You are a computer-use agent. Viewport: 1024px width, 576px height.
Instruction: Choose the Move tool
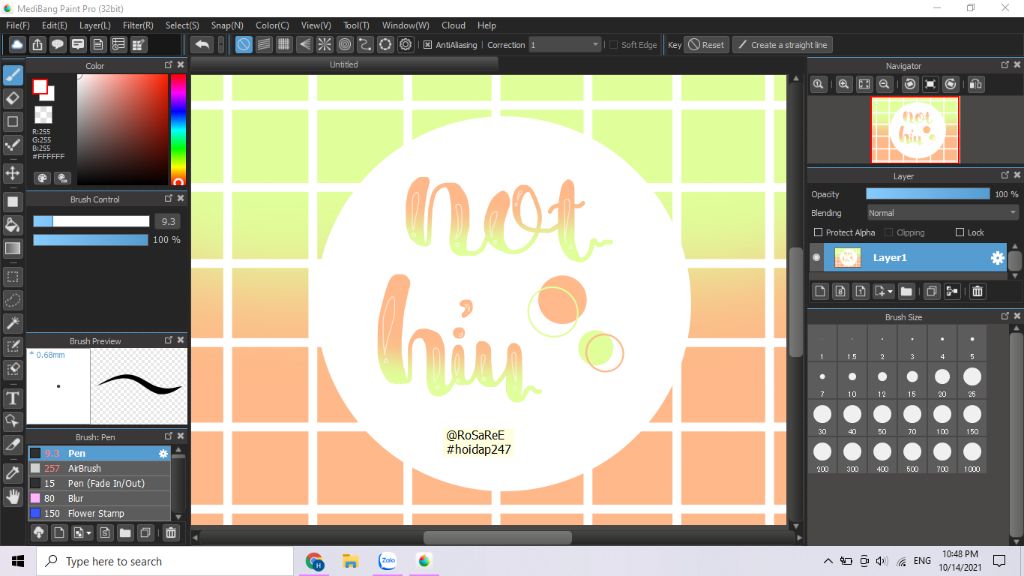click(13, 173)
